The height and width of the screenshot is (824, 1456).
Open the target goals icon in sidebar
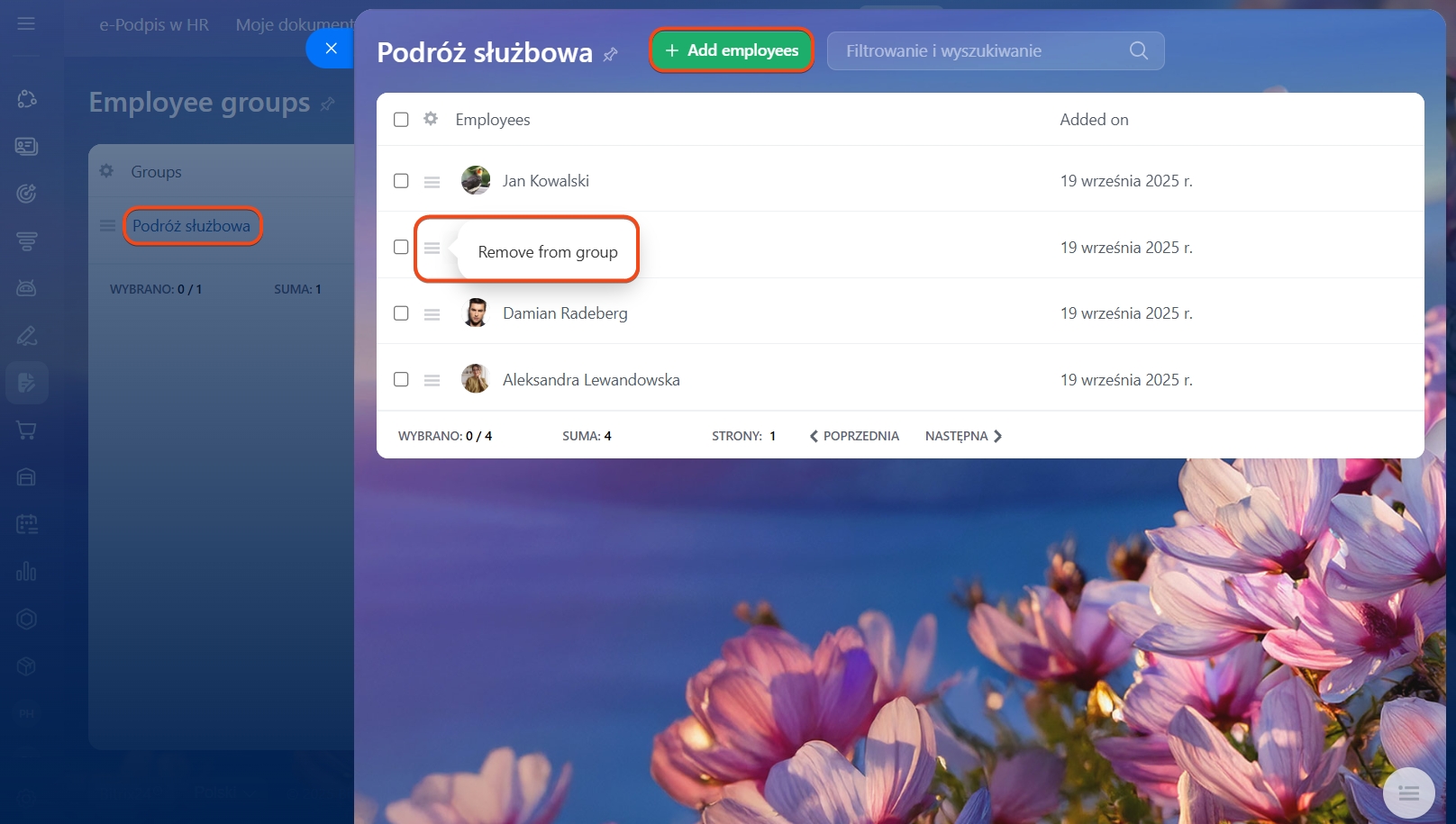pos(26,194)
